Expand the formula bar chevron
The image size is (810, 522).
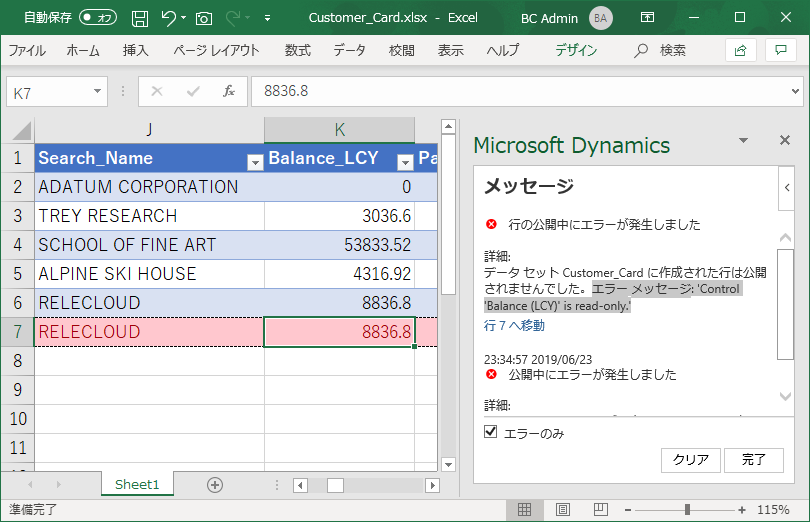(x=795, y=91)
